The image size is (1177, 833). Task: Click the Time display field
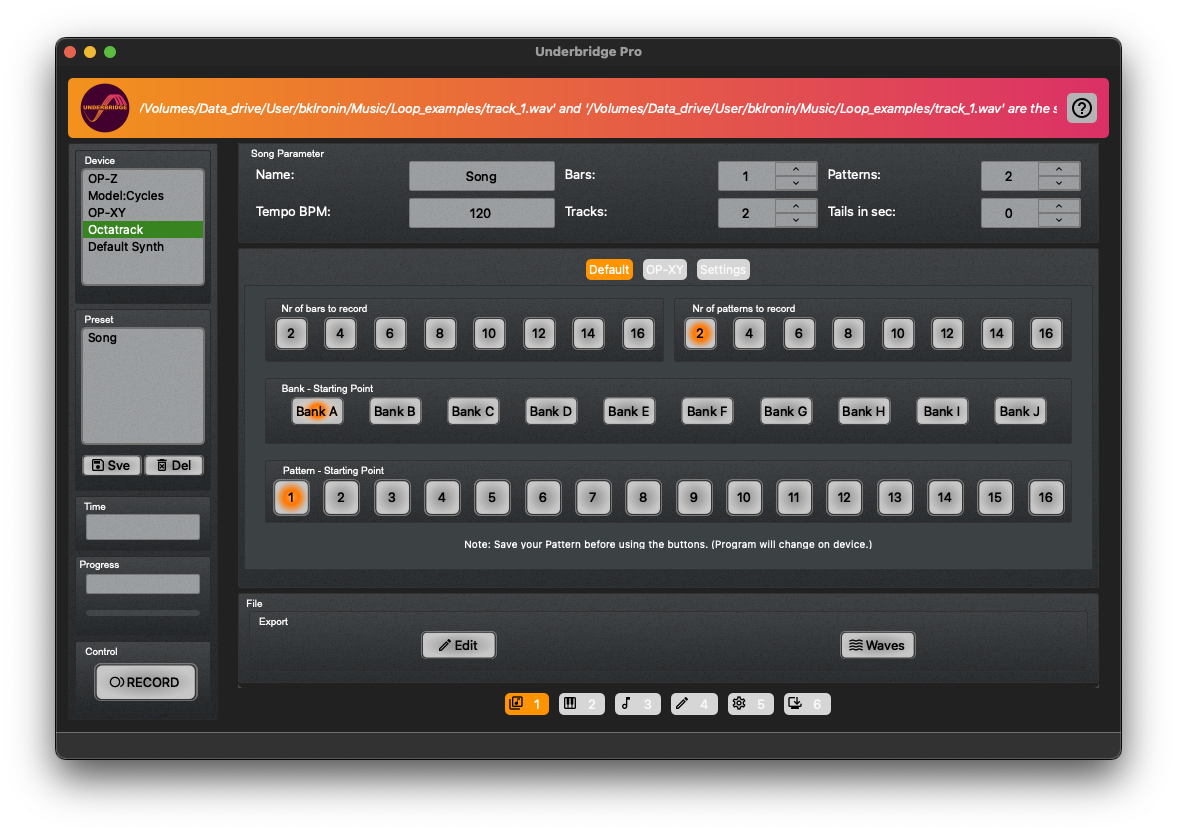point(143,527)
